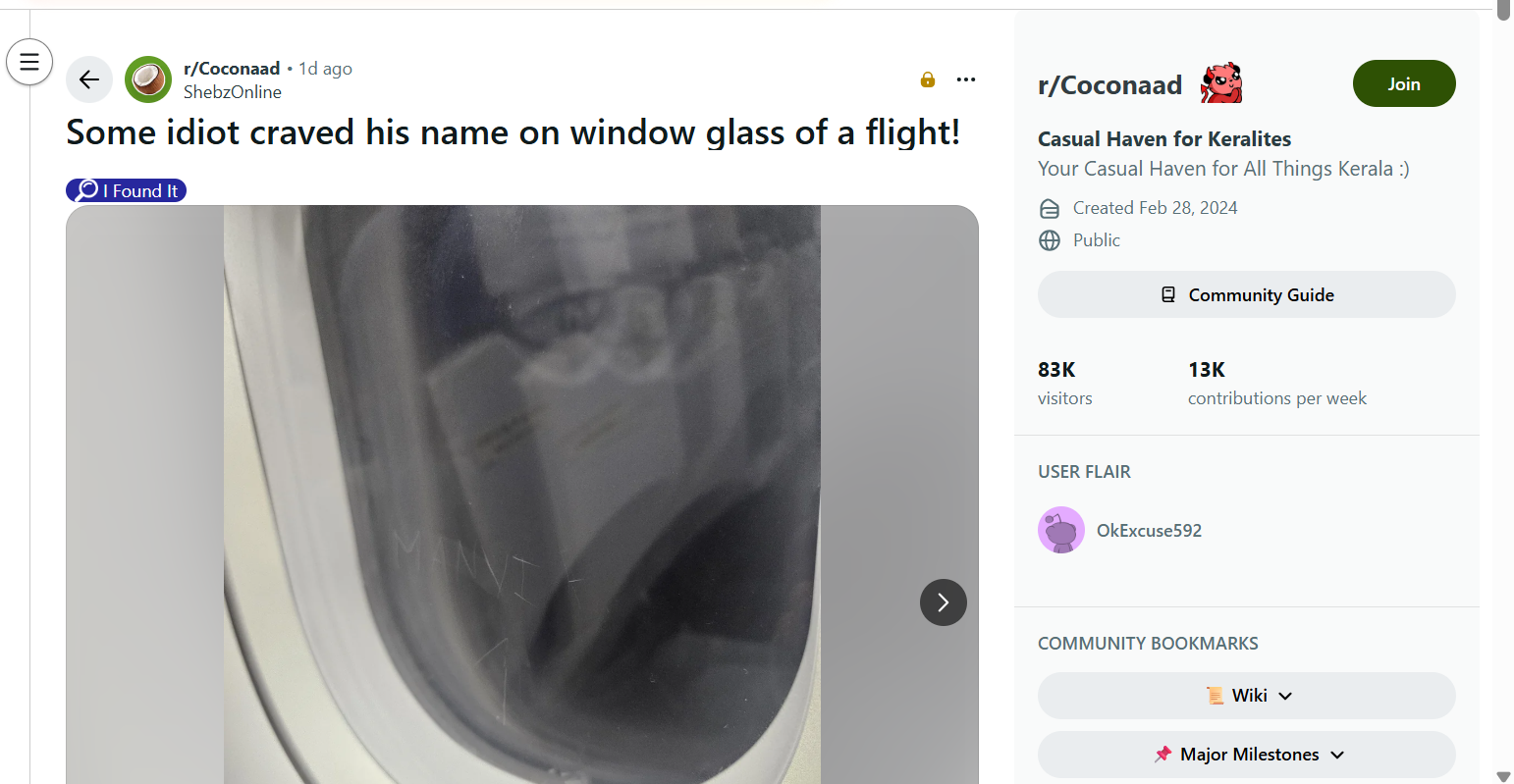Click the page vertical scrollbar
This screenshot has width=1514, height=784.
pos(1503,392)
